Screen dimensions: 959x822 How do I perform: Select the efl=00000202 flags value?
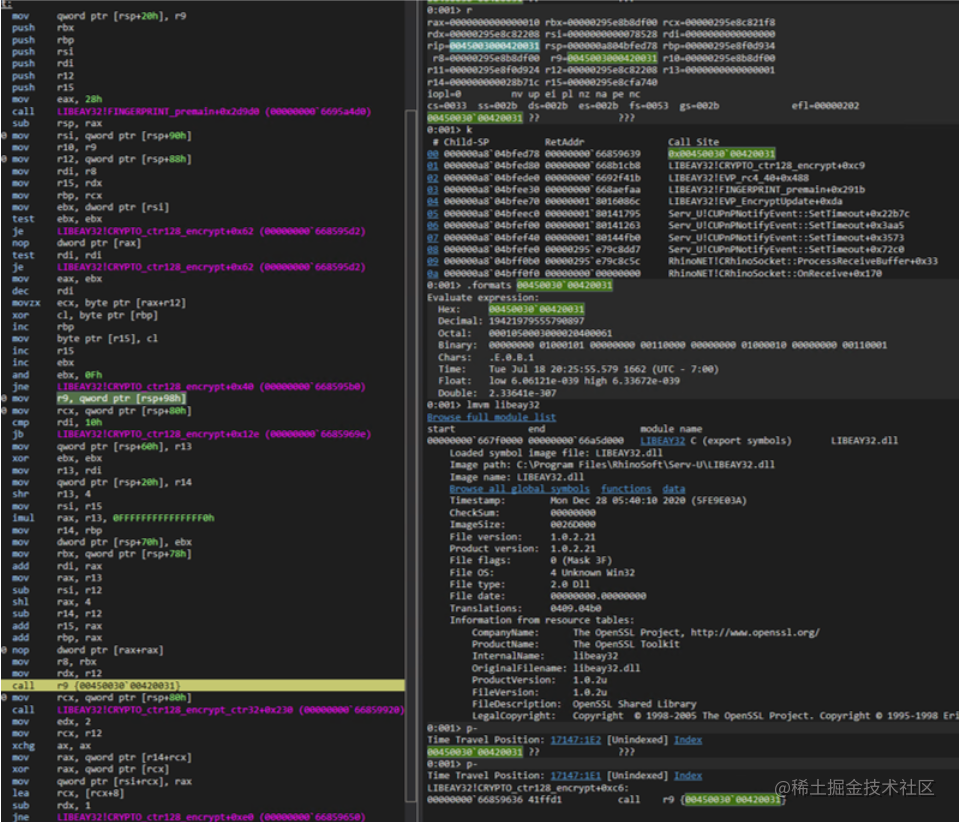click(x=825, y=106)
